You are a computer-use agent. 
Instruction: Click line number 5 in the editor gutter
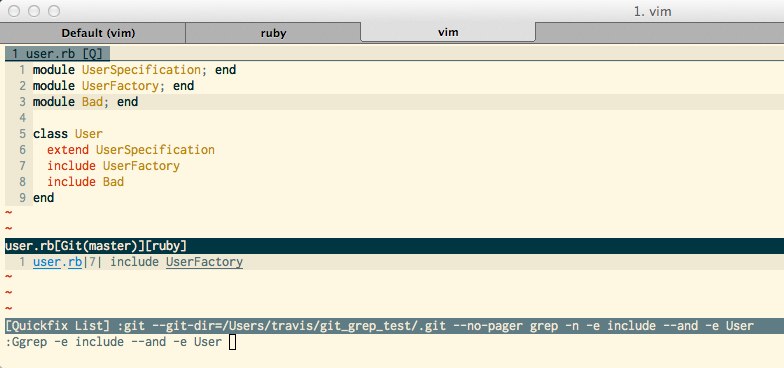click(x=22, y=134)
